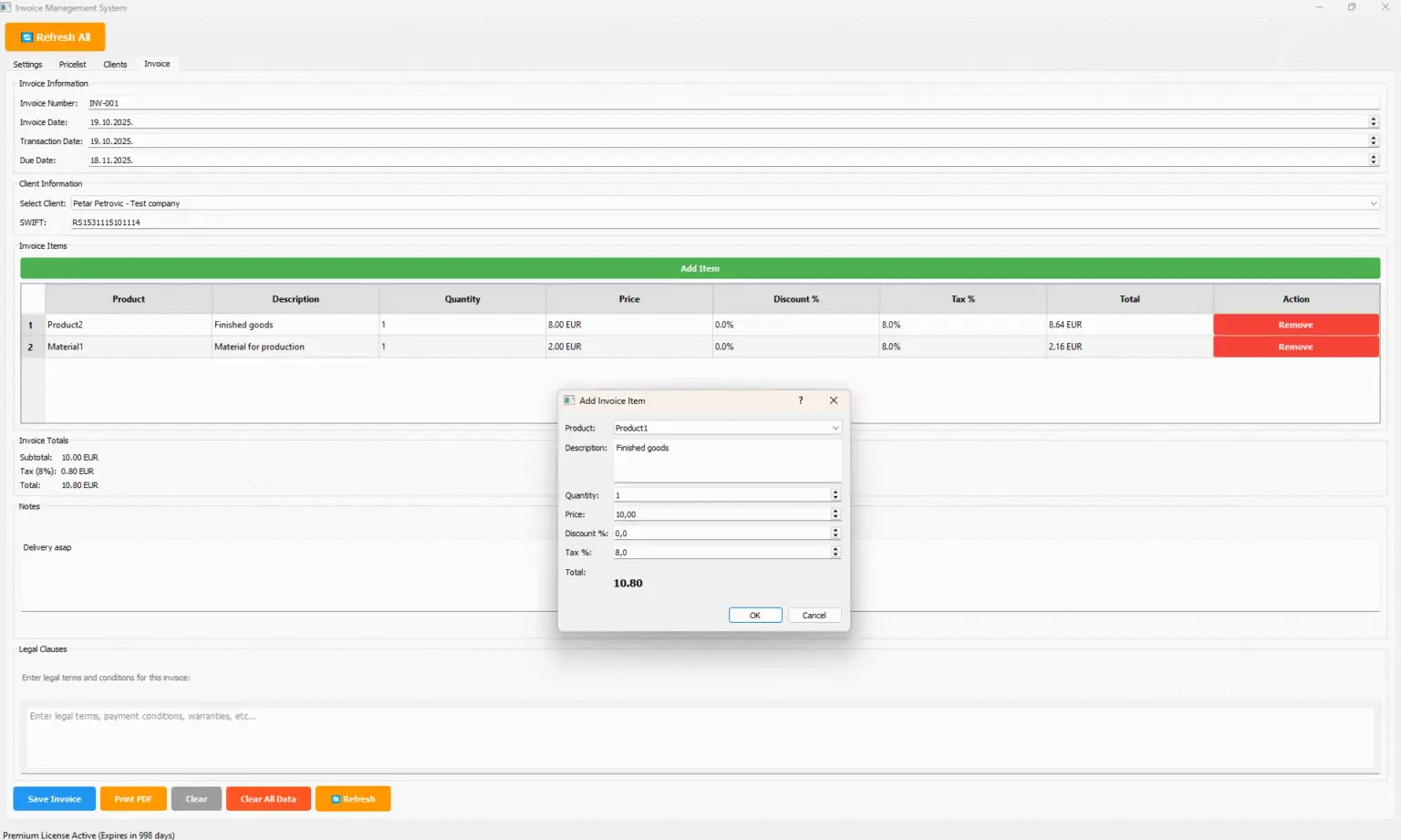Open the help question mark in dialog
This screenshot has height=840, width=1401.
(801, 400)
